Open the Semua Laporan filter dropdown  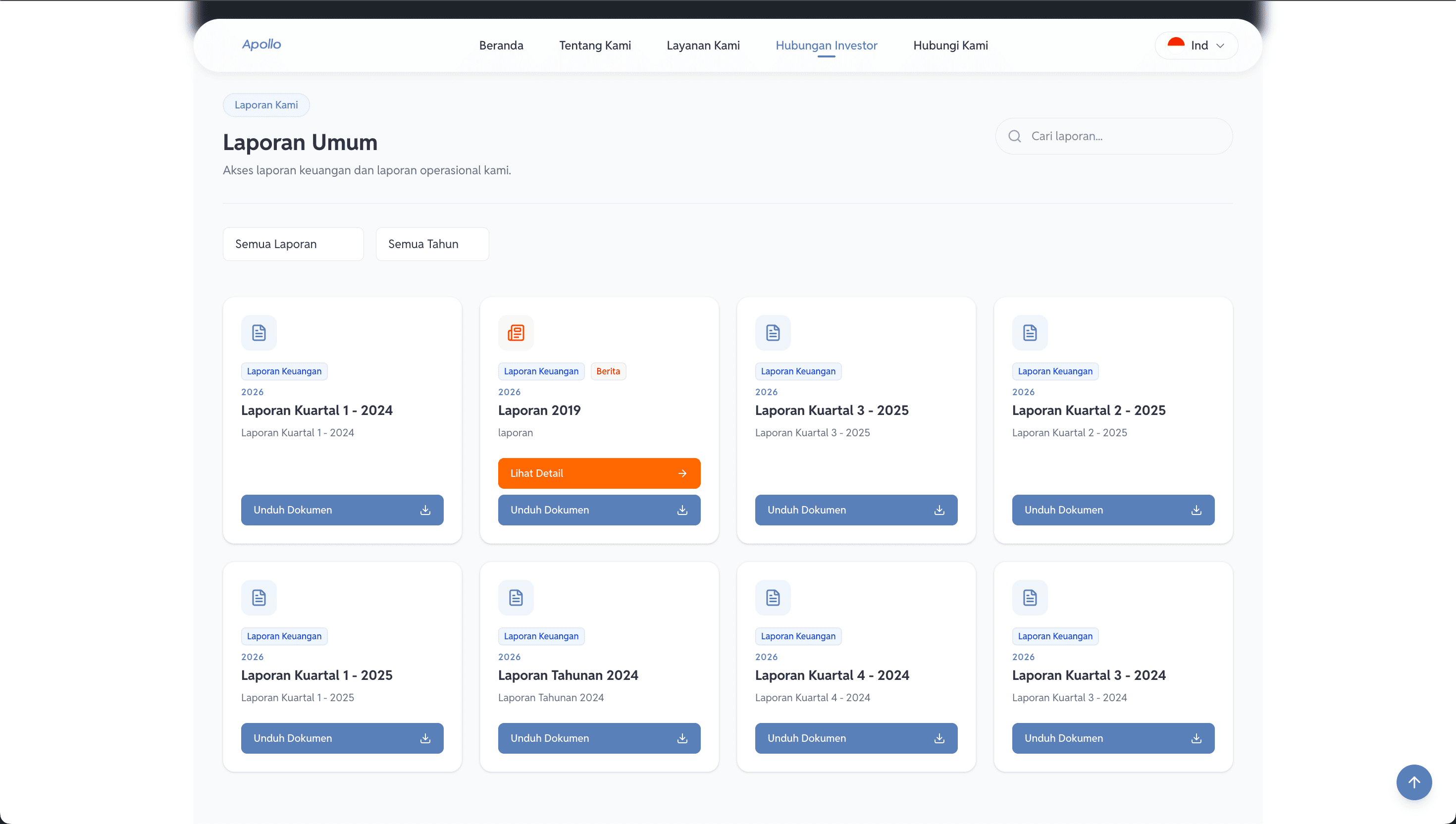tap(293, 244)
